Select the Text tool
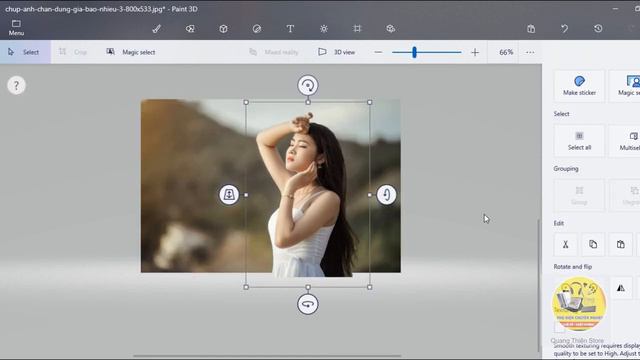Image resolution: width=640 pixels, height=360 pixels. point(290,29)
